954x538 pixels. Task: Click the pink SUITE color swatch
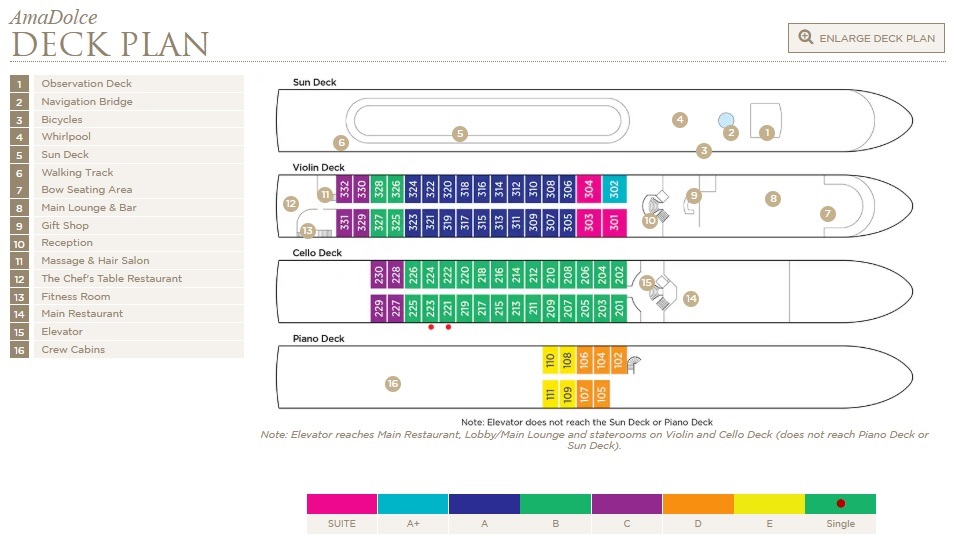(342, 504)
